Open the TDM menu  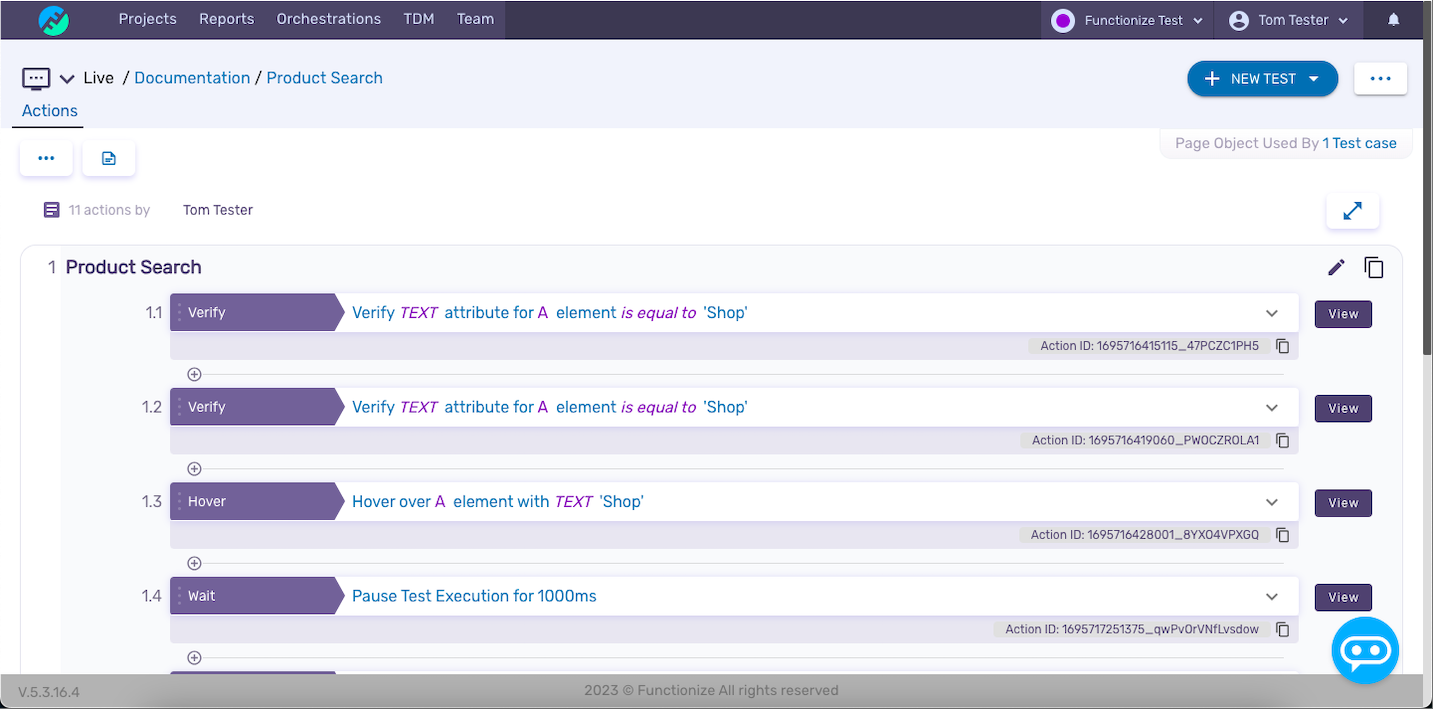pyautogui.click(x=419, y=19)
